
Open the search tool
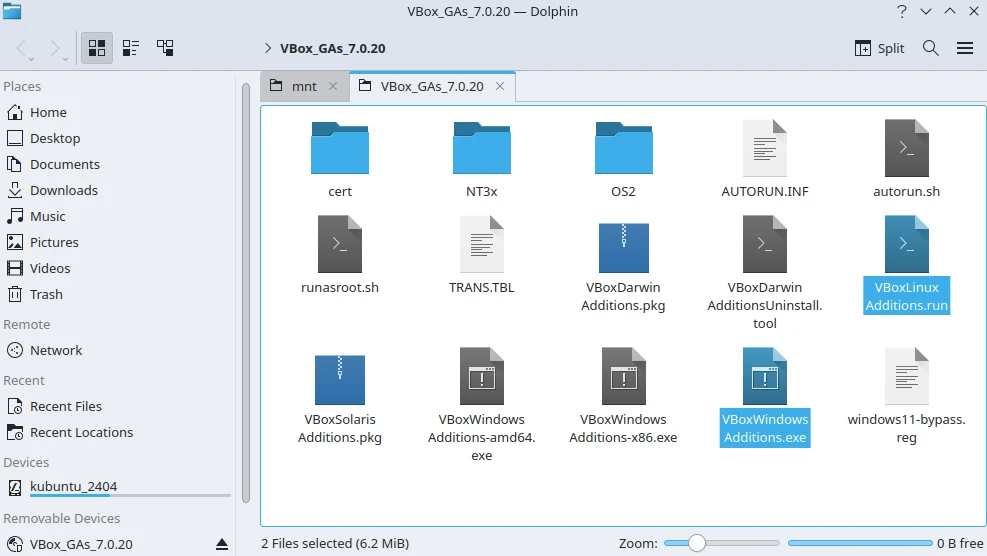click(x=930, y=48)
